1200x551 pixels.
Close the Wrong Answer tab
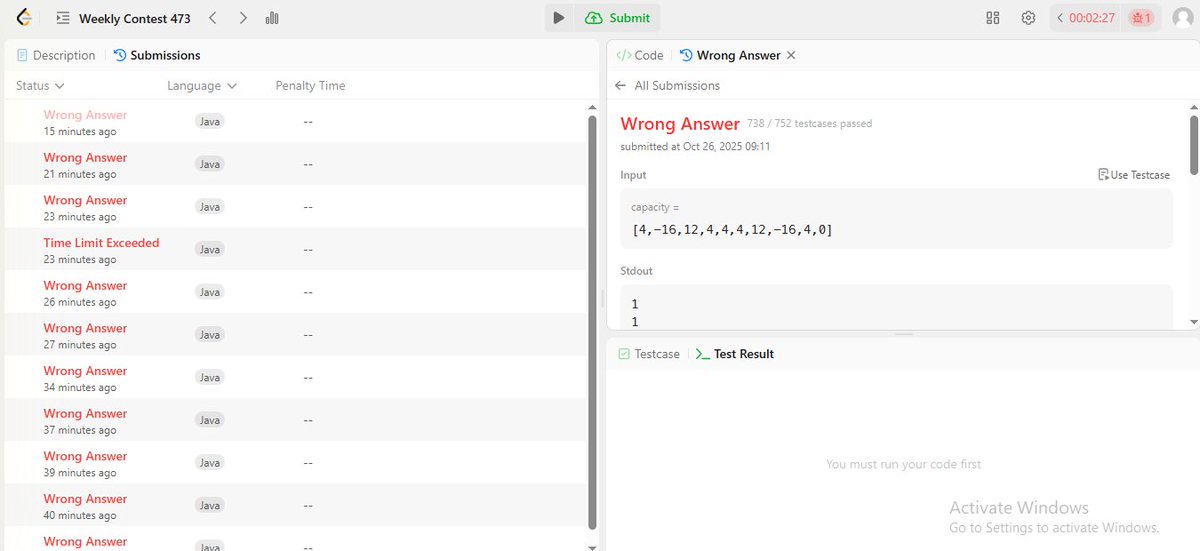791,56
